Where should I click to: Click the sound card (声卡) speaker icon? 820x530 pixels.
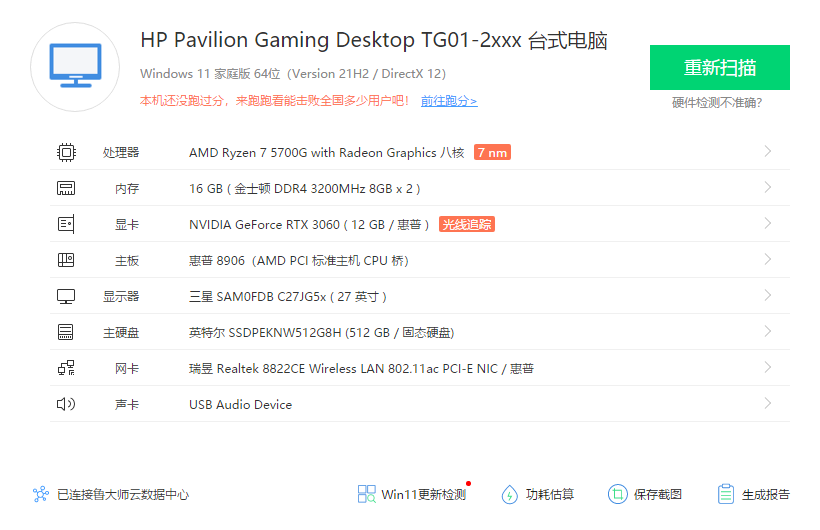66,404
